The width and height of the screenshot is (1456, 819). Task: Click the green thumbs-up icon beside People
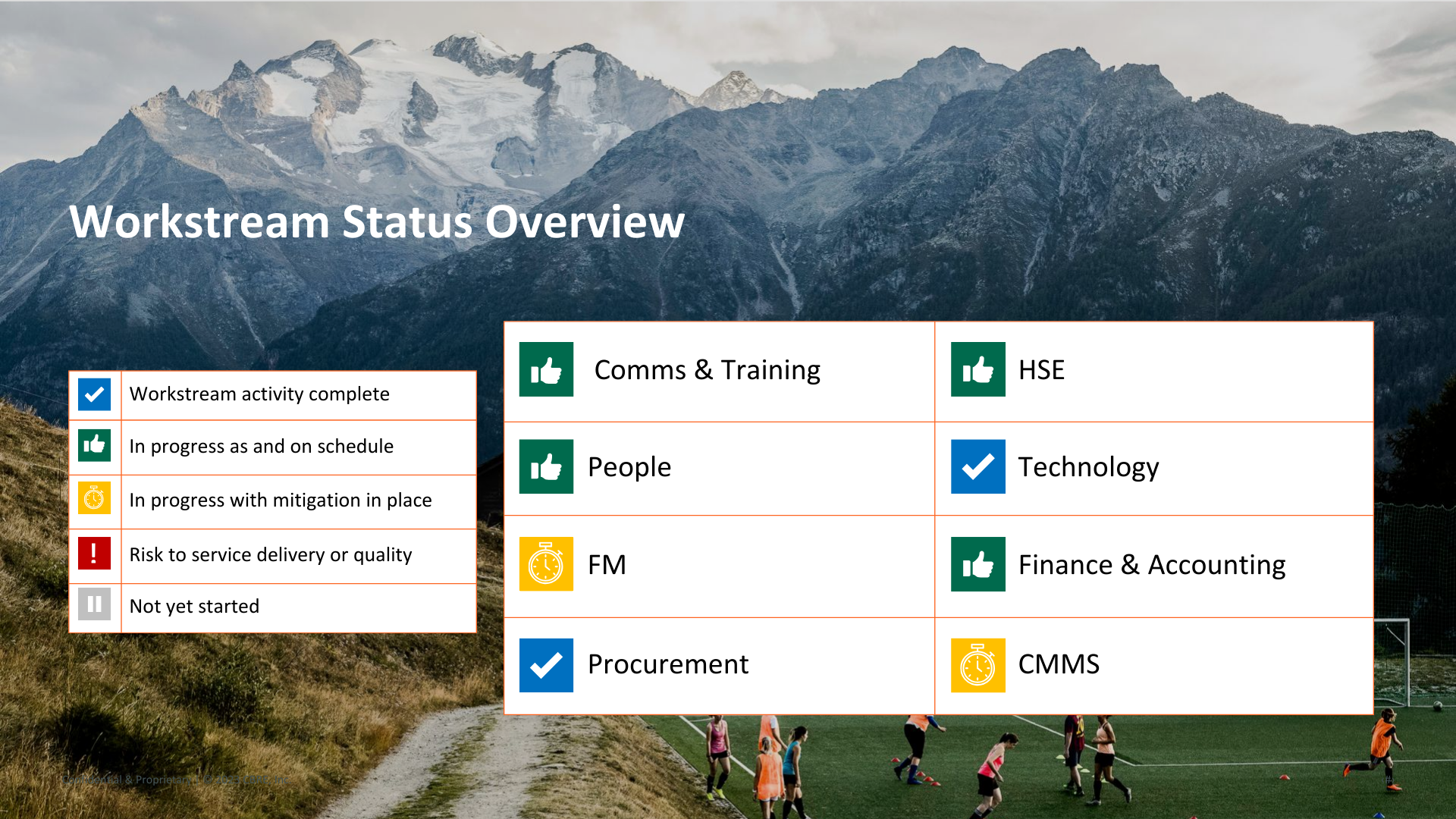click(546, 467)
